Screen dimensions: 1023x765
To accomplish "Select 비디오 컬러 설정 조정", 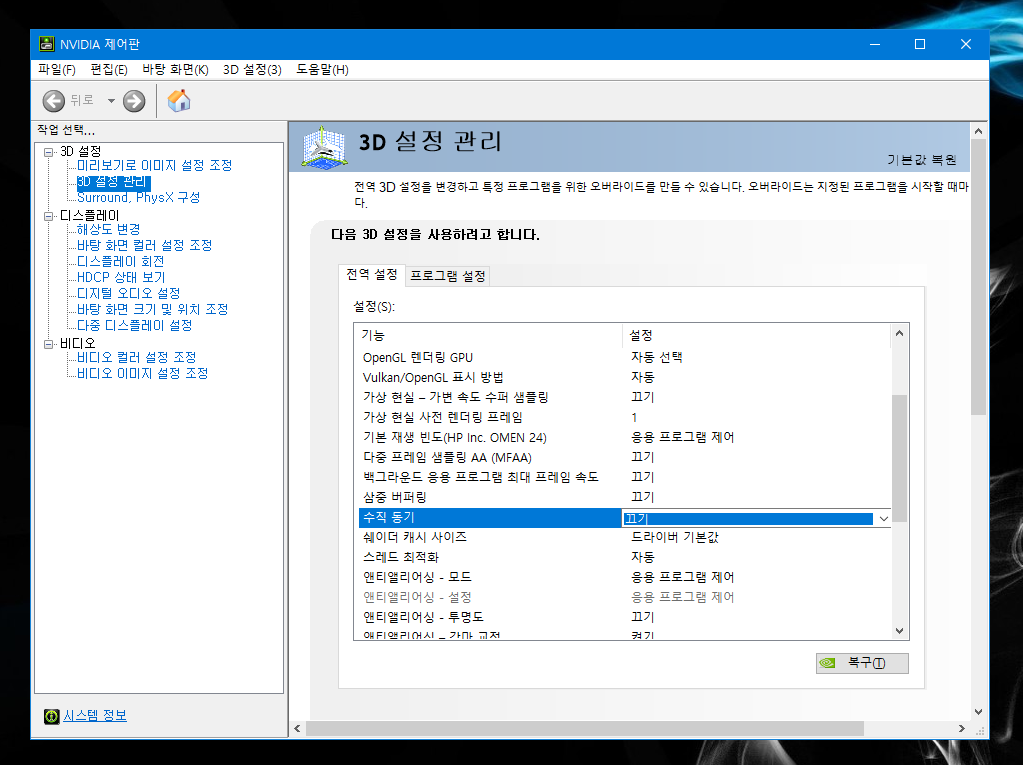I will (136, 357).
